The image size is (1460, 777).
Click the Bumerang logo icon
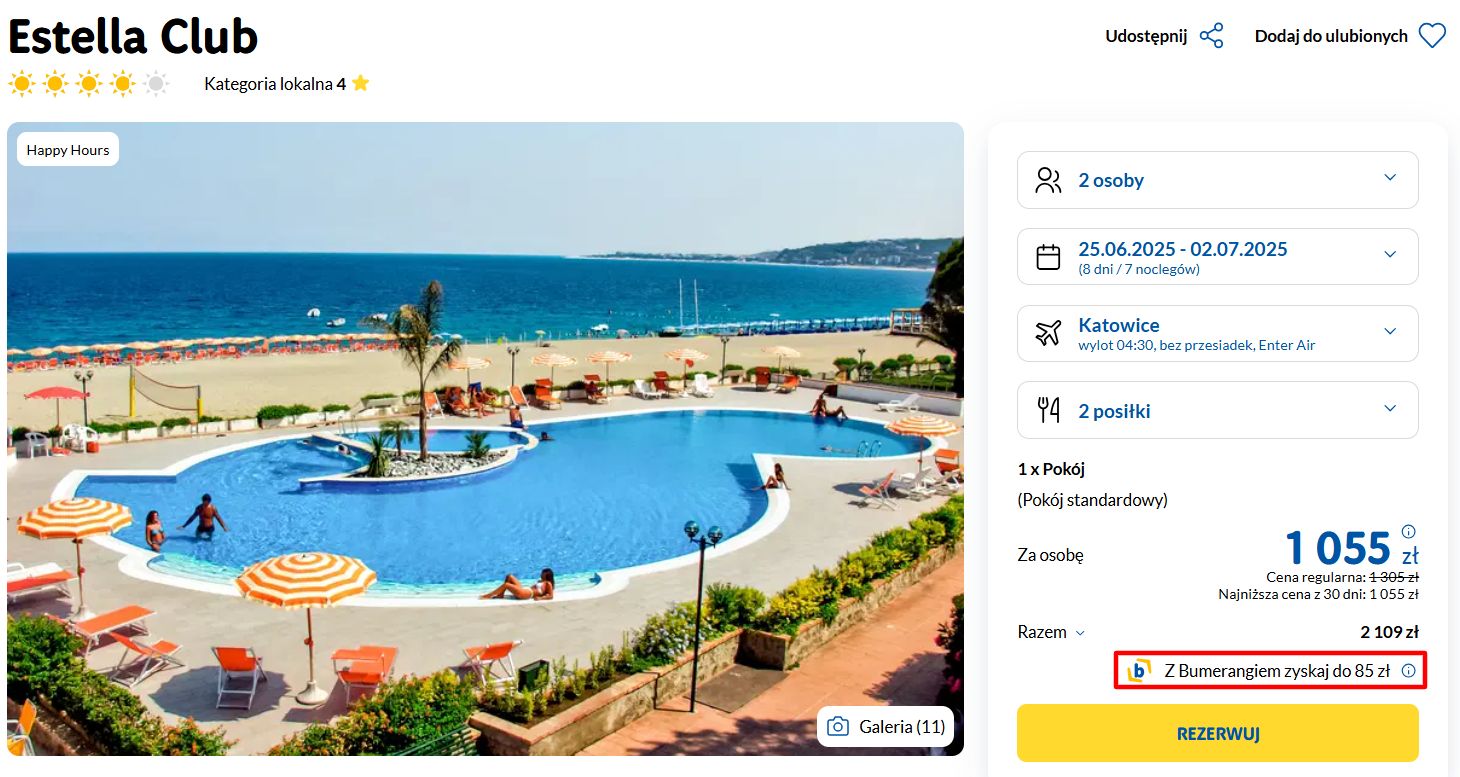[1139, 671]
